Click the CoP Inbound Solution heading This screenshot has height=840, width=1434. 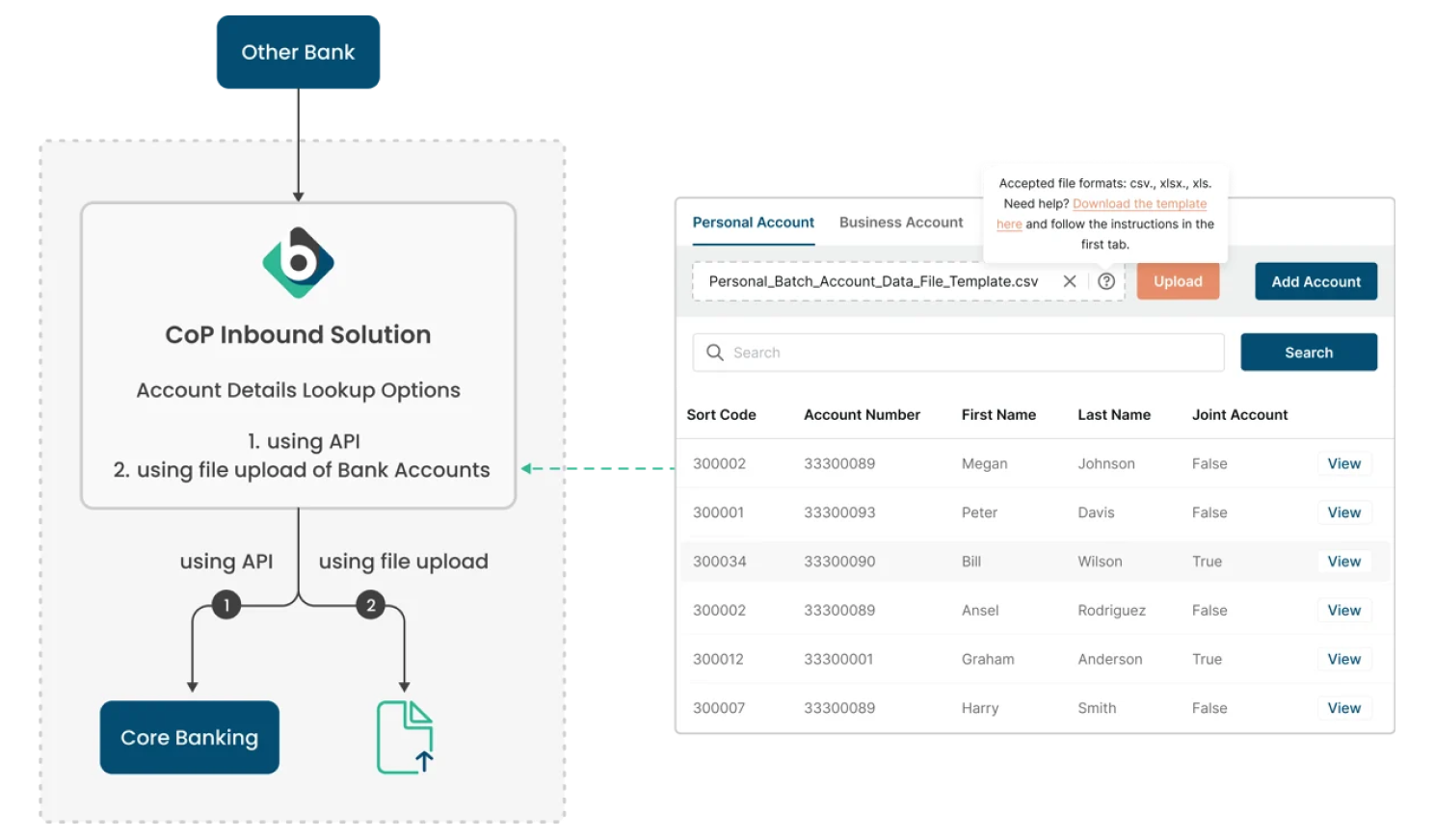click(298, 334)
